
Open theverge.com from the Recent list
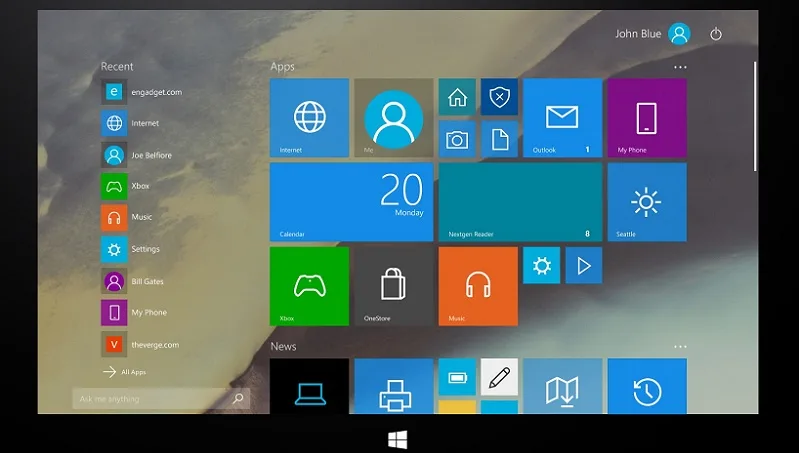click(141, 344)
